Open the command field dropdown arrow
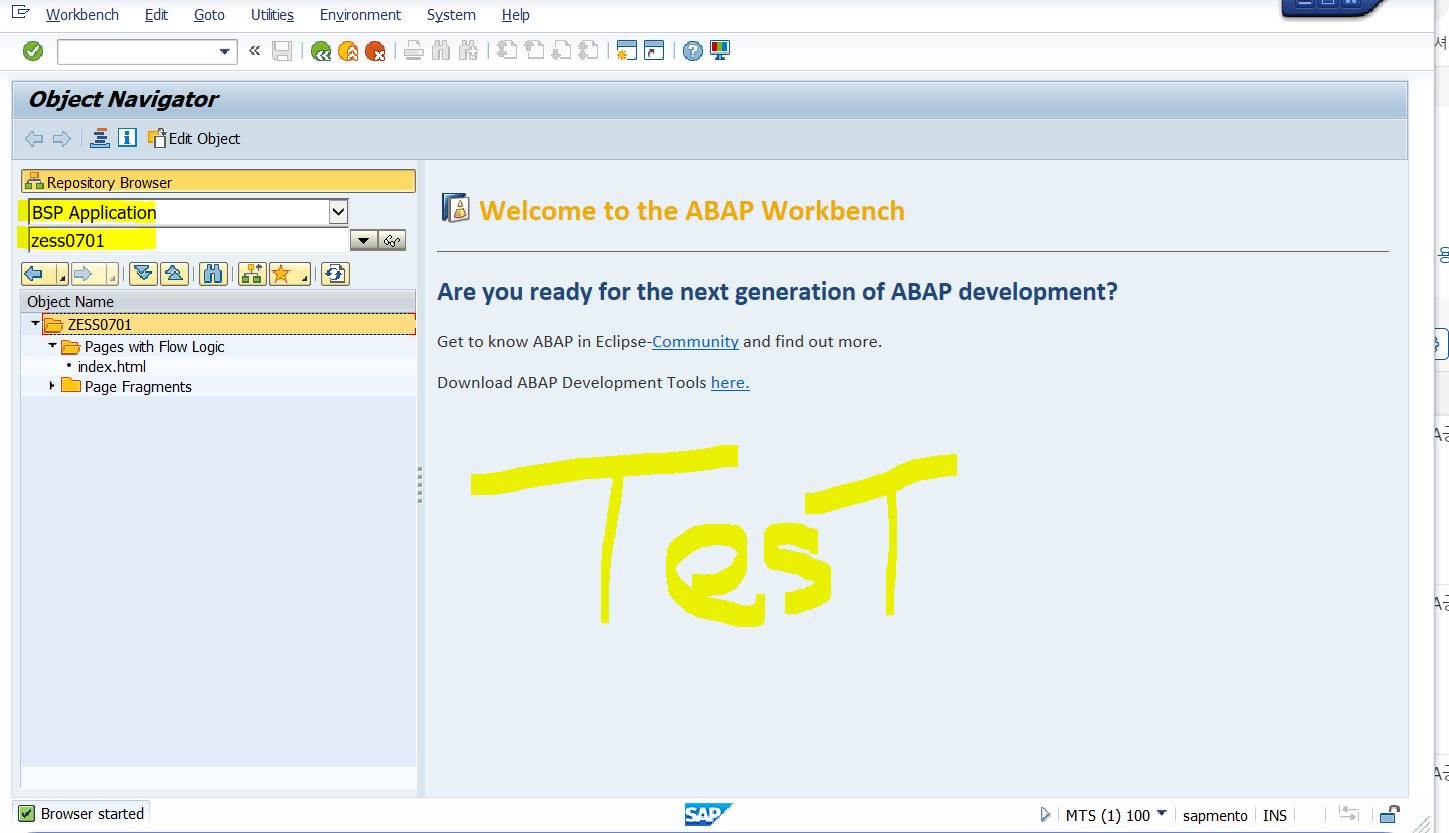This screenshot has width=1449, height=833. (225, 52)
